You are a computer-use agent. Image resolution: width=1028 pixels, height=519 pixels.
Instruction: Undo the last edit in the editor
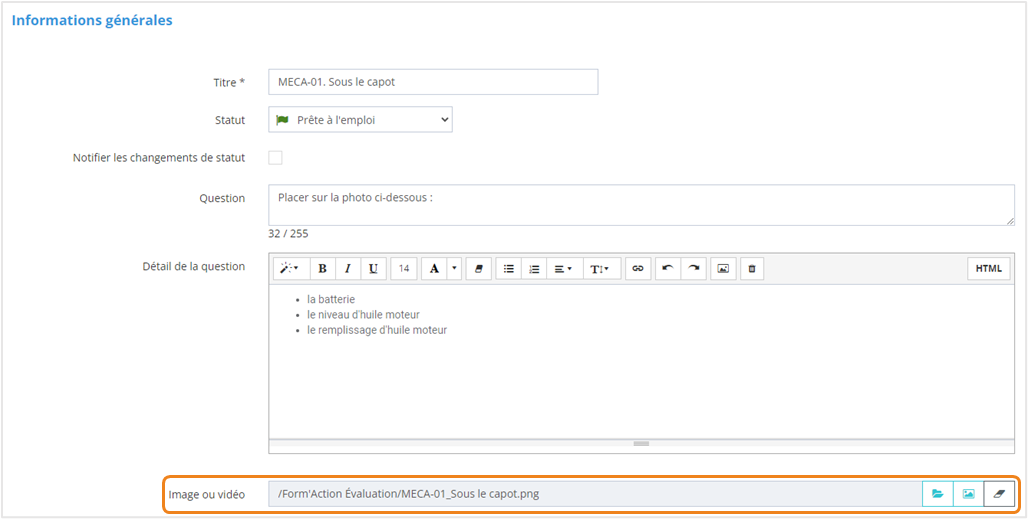point(667,268)
